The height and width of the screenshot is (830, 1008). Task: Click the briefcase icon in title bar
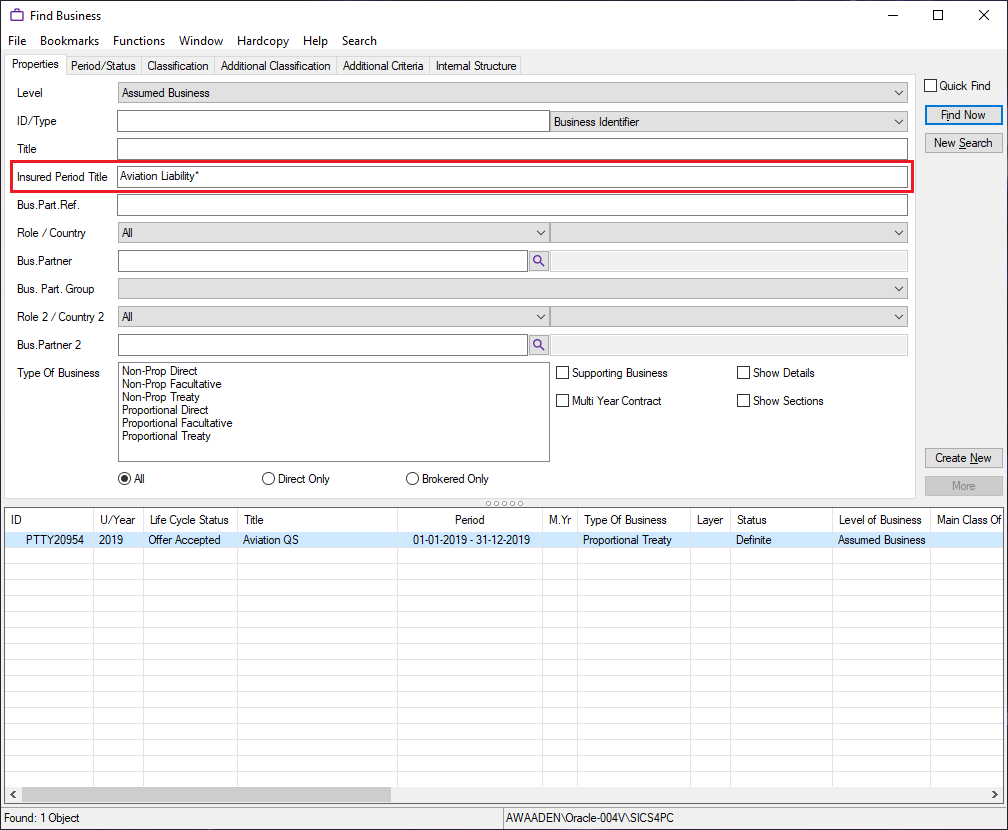pos(17,15)
